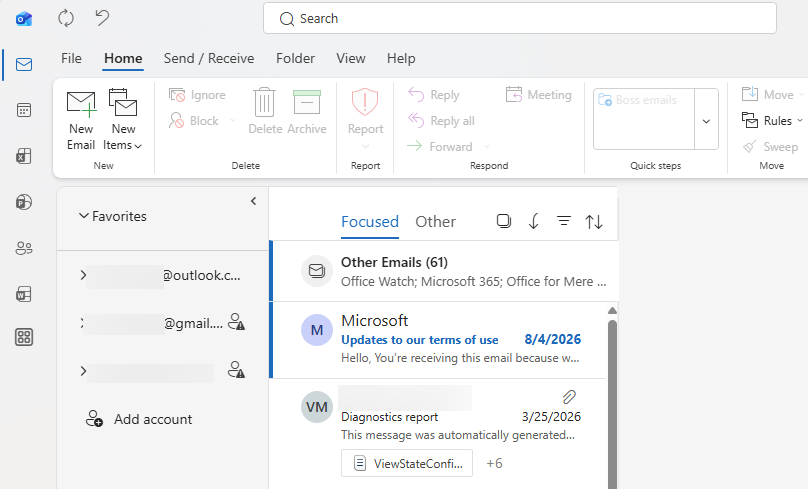The image size is (808, 489).
Task: Click the gmail account warning icon
Action: [x=236, y=322]
